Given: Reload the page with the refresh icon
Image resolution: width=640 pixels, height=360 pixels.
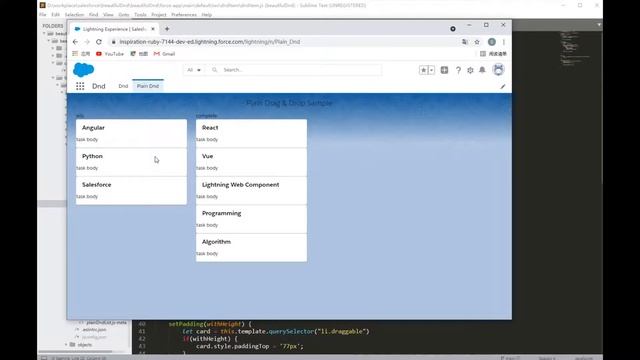Looking at the screenshot, I should pos(99,42).
